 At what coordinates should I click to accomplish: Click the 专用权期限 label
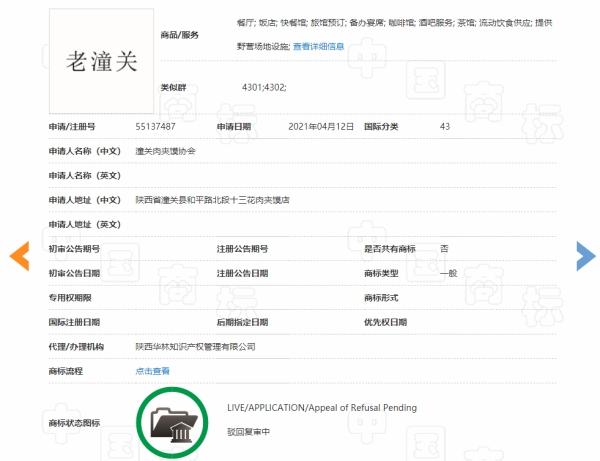click(70, 298)
